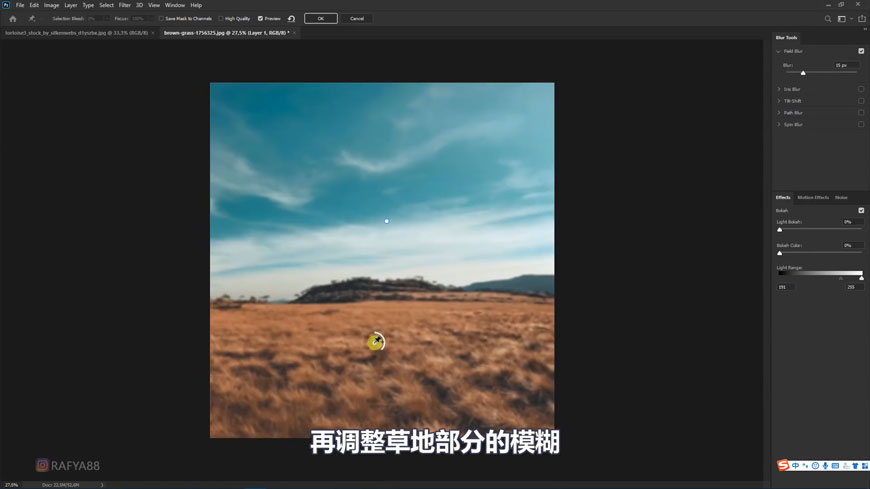Expand the Path Blur section
The width and height of the screenshot is (870, 489).
click(x=779, y=113)
